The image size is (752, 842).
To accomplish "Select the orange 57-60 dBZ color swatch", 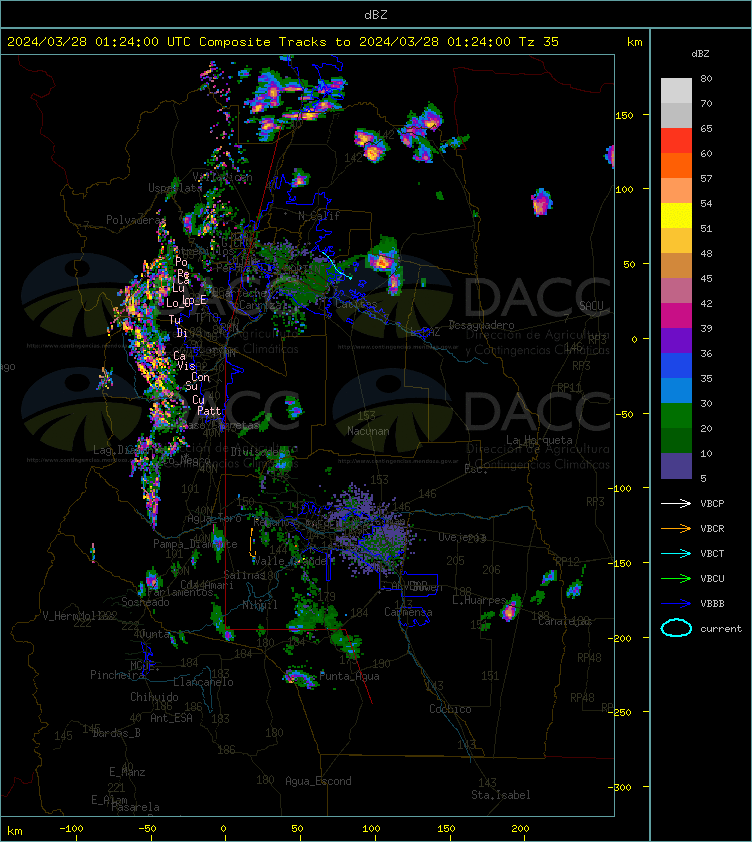I will pos(676,165).
